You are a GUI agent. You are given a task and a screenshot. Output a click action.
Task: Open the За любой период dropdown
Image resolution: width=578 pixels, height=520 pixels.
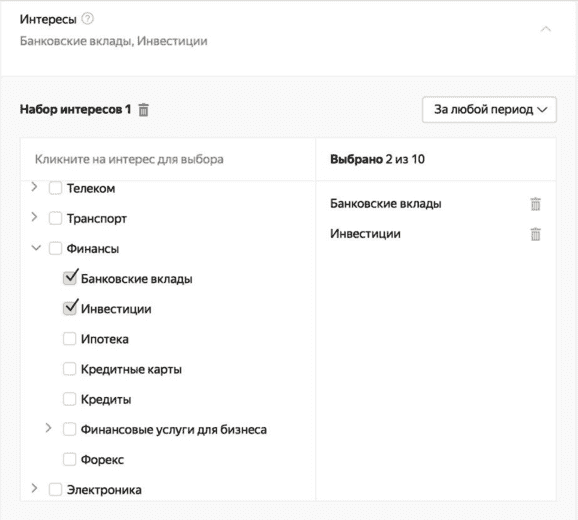pos(489,109)
